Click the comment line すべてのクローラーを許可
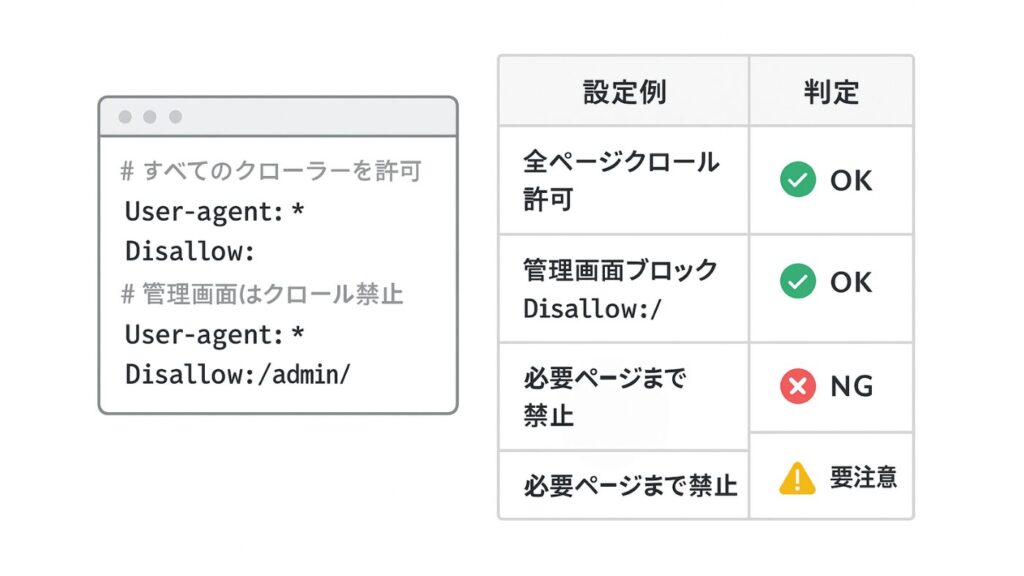This screenshot has height=576, width=1024. (271, 171)
